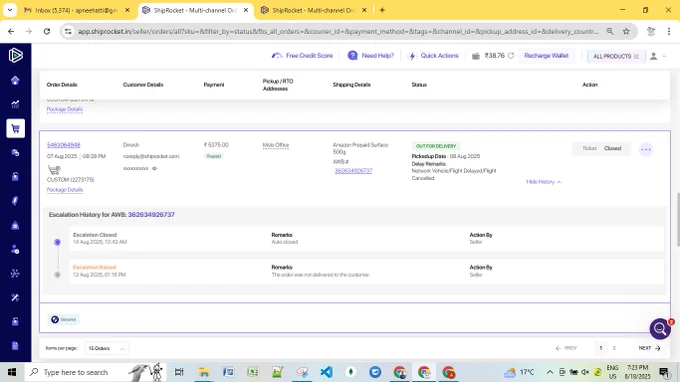The height and width of the screenshot is (382, 680).
Task: Open taskbar clock showing 7:23 PM
Action: [x=638, y=372]
